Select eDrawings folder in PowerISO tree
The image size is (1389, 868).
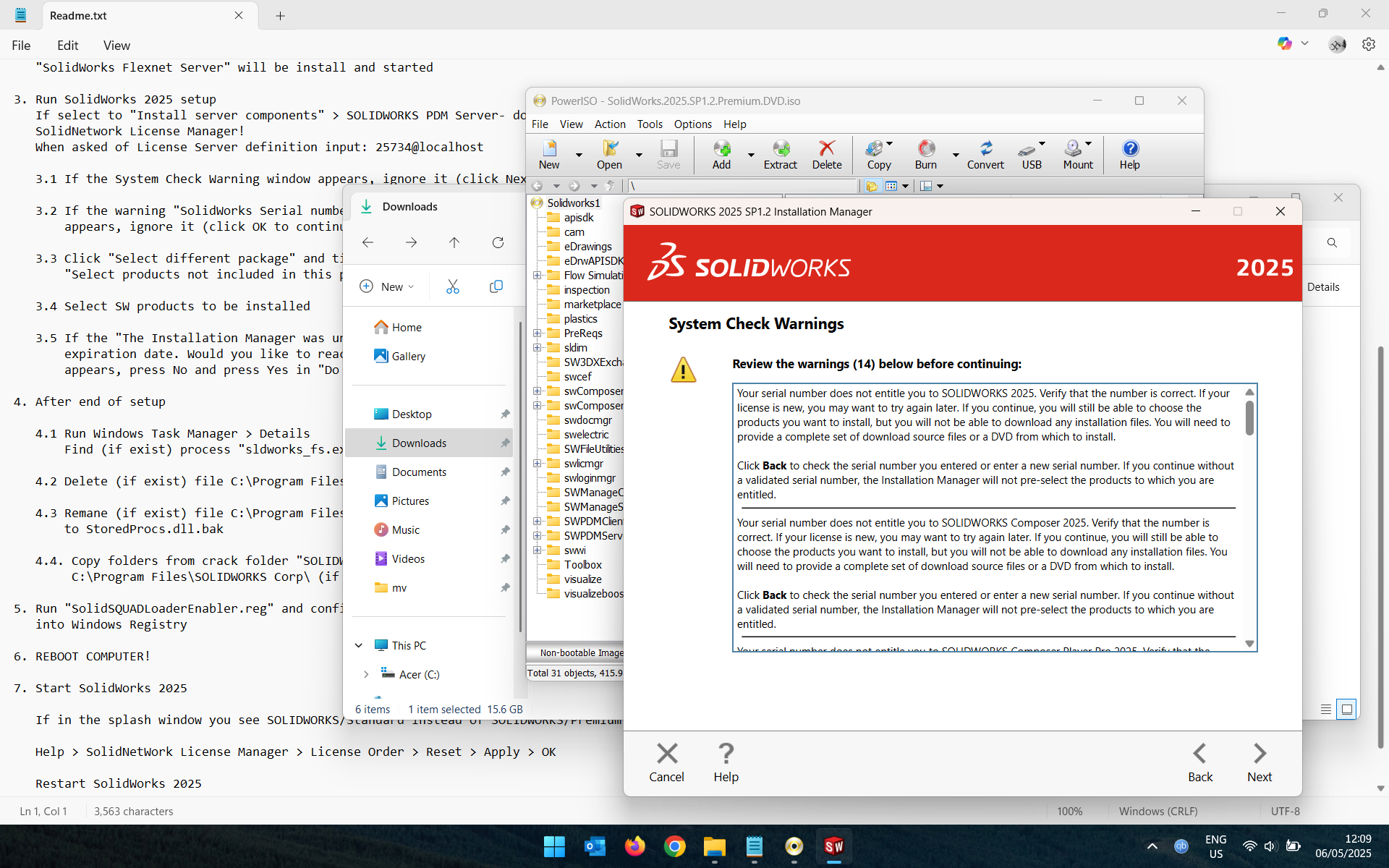pos(587,246)
